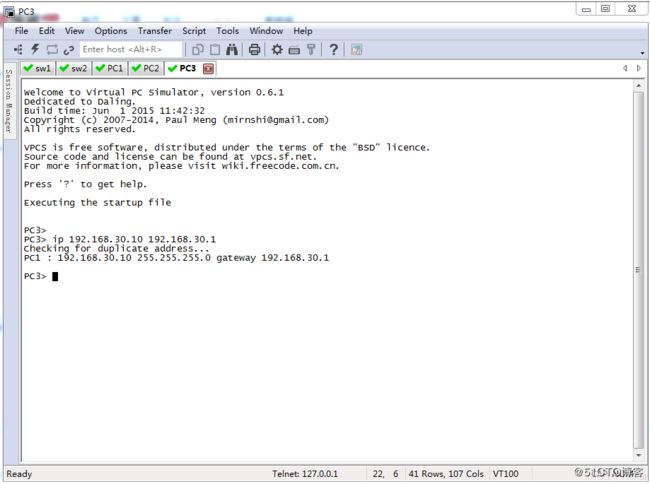Screen dimensions: 650x484
Task: Click the terminal scrollbar down arrow
Action: pyautogui.click(x=638, y=455)
